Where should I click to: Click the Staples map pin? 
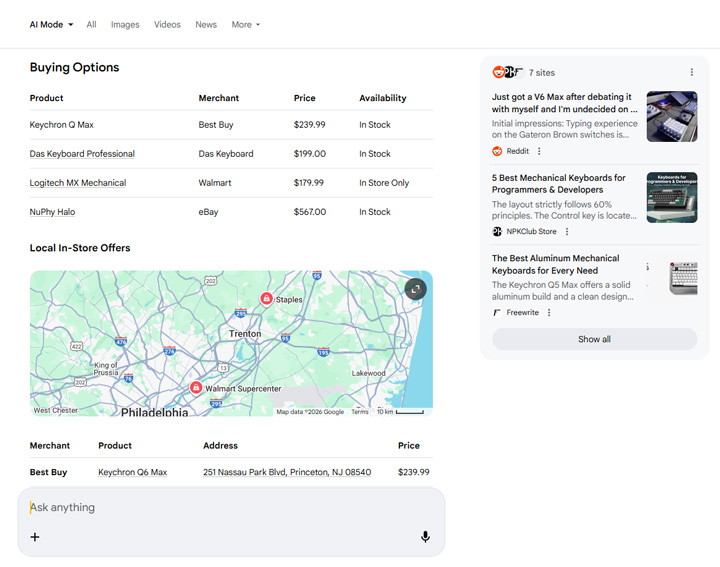pos(267,299)
